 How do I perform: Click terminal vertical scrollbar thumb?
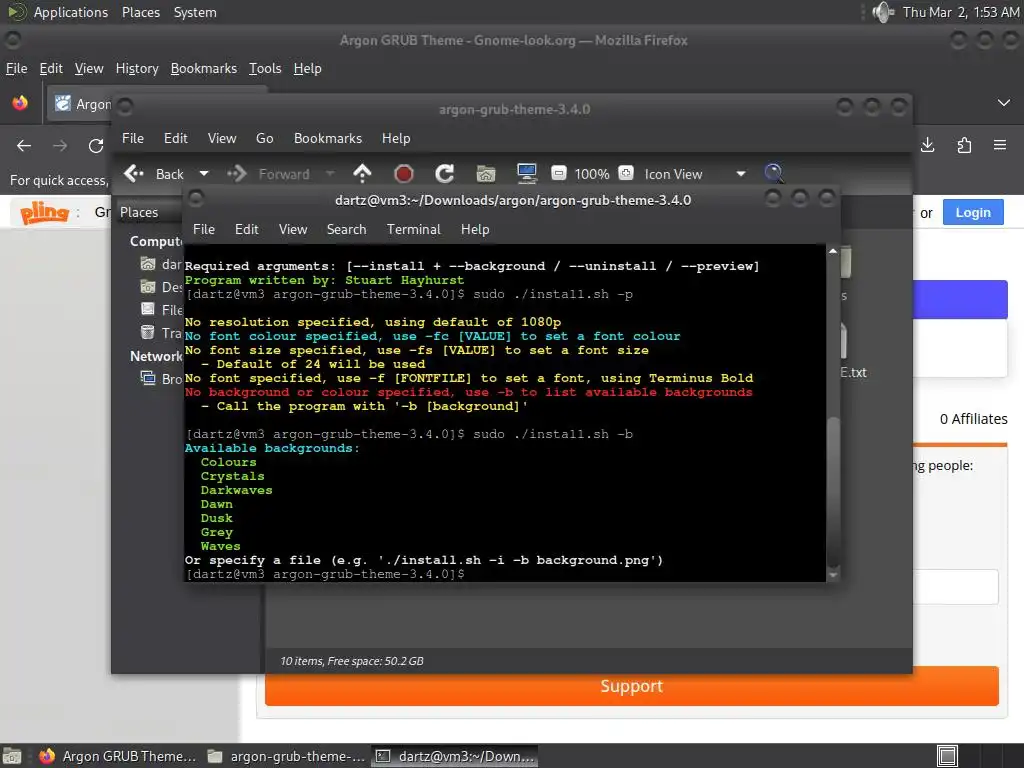(833, 491)
